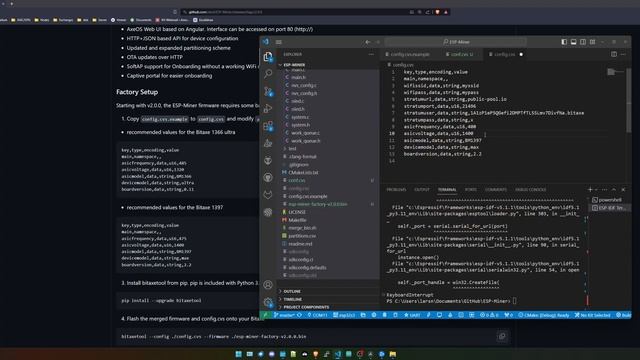
Task: Switch to the config.cvs.example editor tab
Action: (x=409, y=54)
